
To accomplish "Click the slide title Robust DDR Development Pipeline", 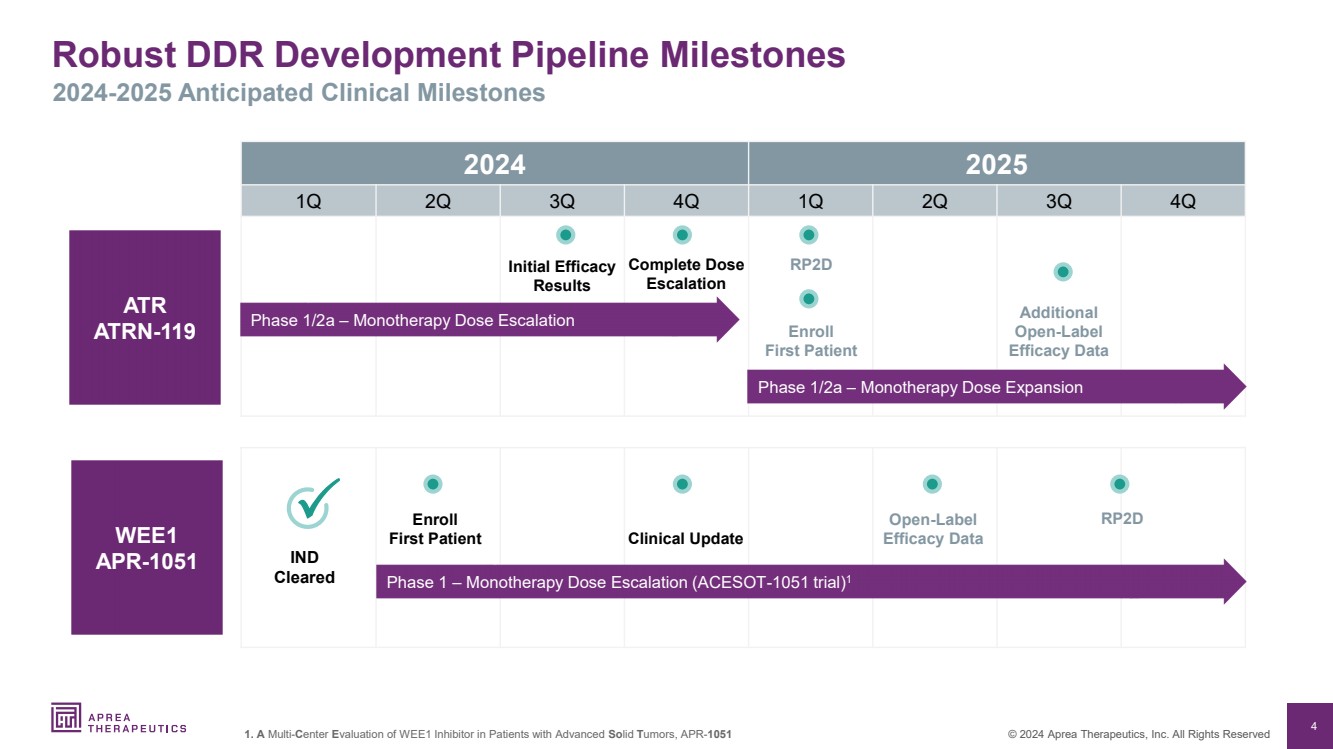I will click(448, 55).
